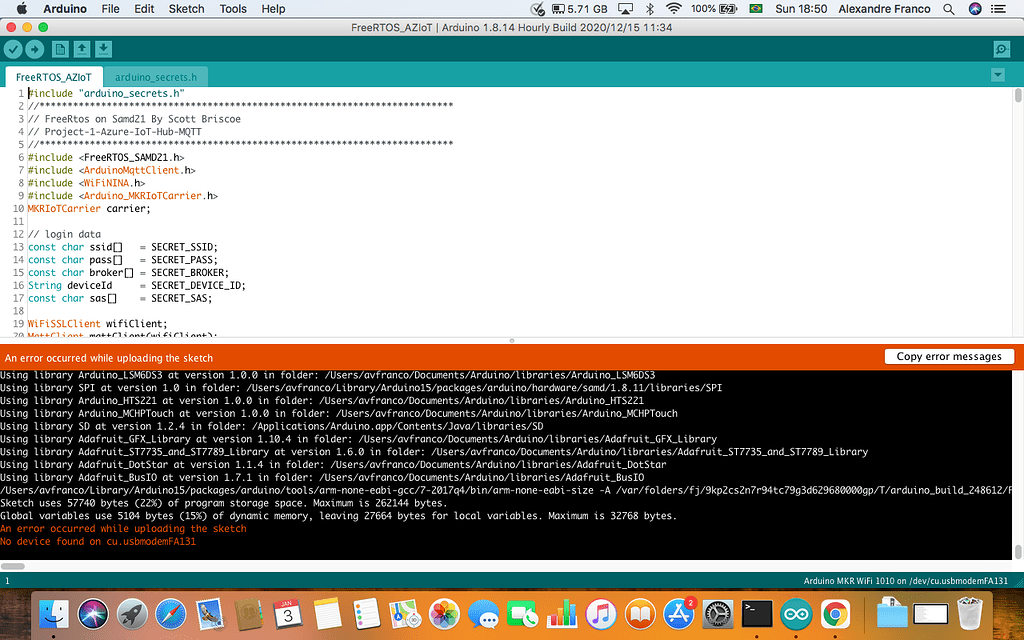1024x640 pixels.
Task: Click the Arduino icon in the Dock
Action: pos(796,614)
